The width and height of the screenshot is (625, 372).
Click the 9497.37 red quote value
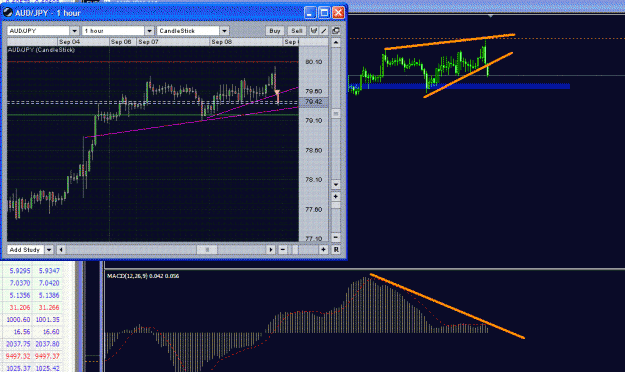(x=47, y=356)
